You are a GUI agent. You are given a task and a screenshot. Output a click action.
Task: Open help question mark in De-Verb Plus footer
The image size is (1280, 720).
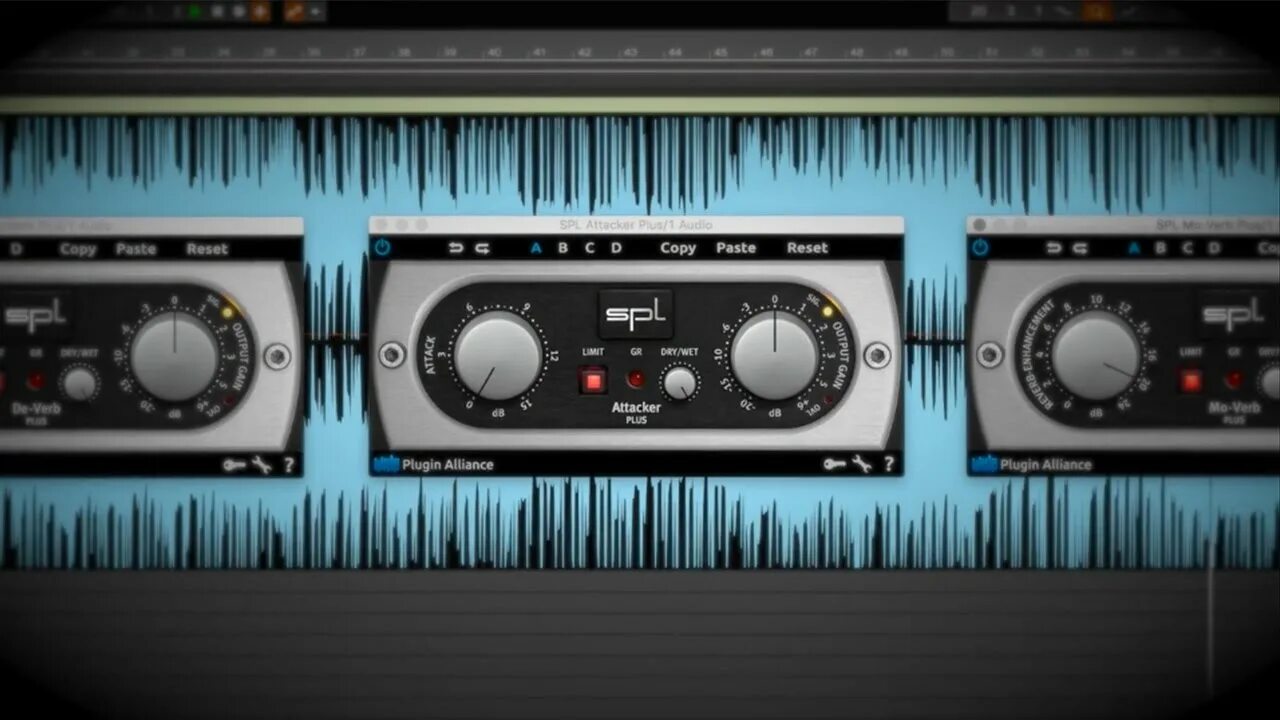pos(289,465)
